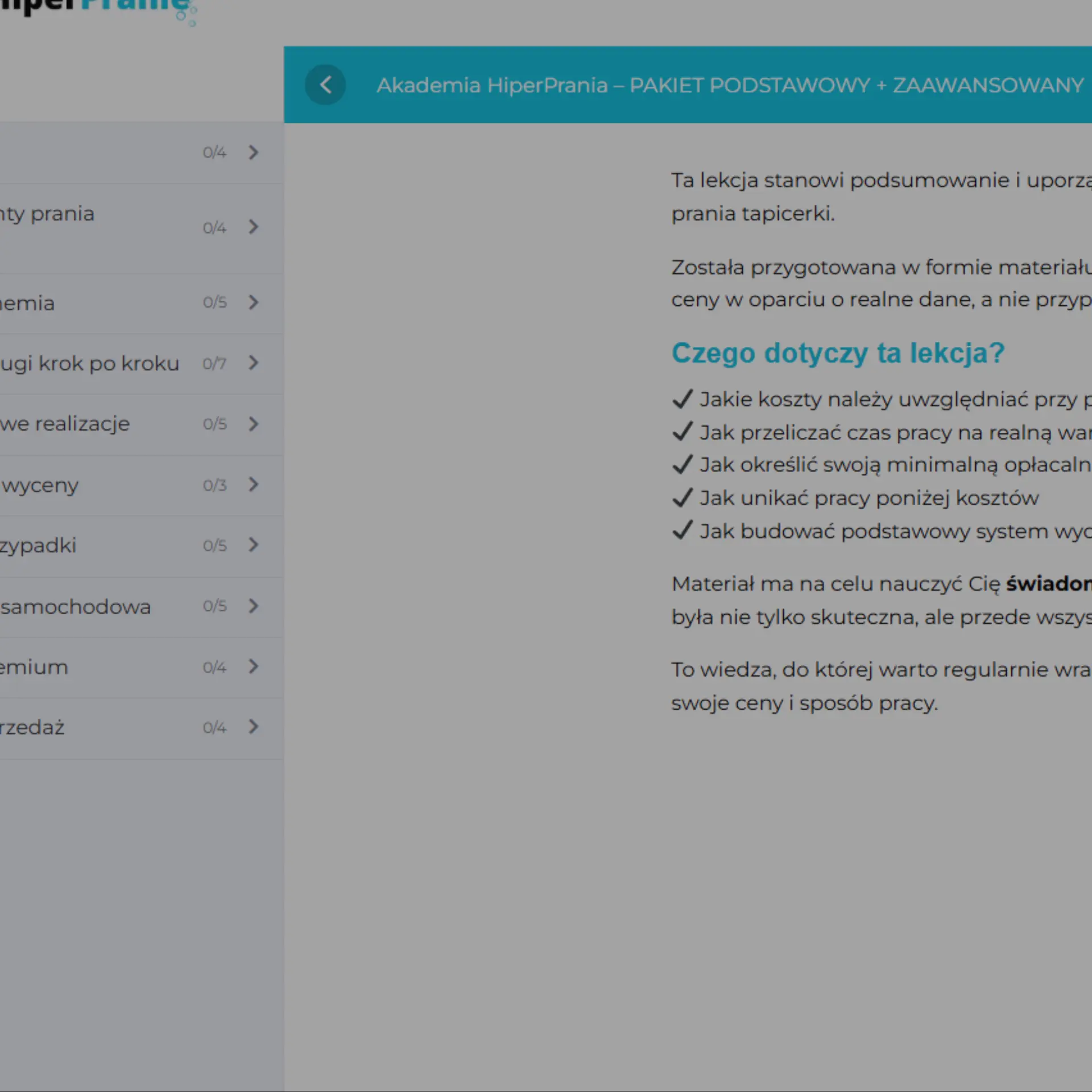
Task: Expand the 'hemia' module chevron
Action: click(254, 303)
